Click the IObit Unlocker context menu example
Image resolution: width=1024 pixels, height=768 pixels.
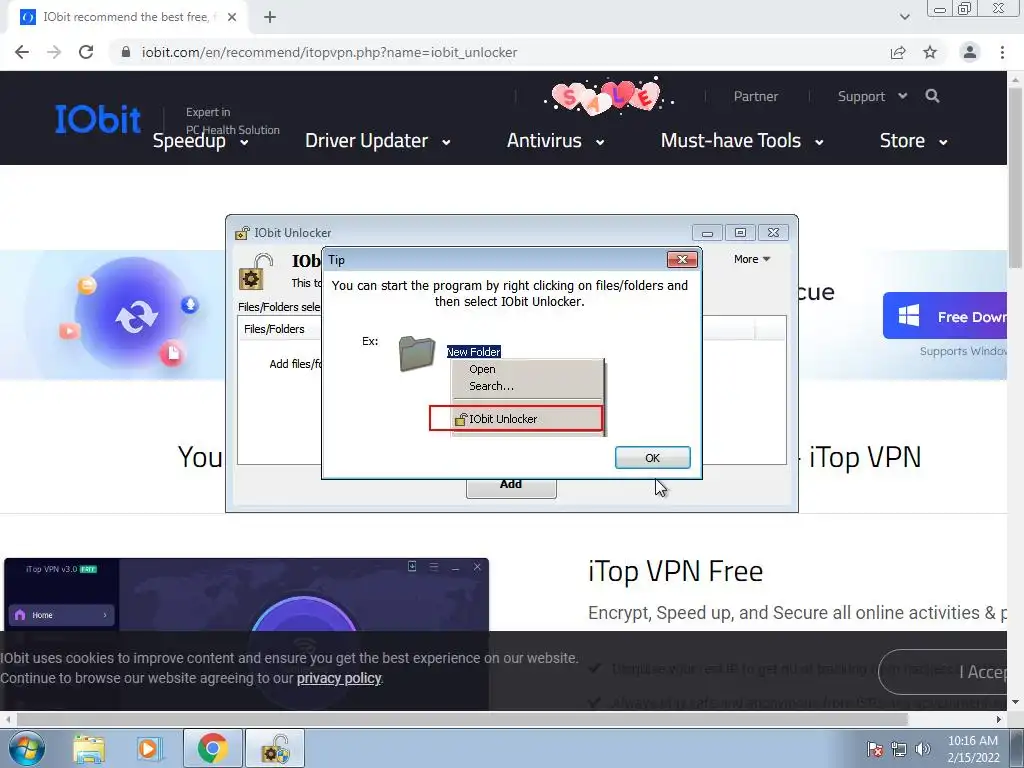[x=516, y=419]
